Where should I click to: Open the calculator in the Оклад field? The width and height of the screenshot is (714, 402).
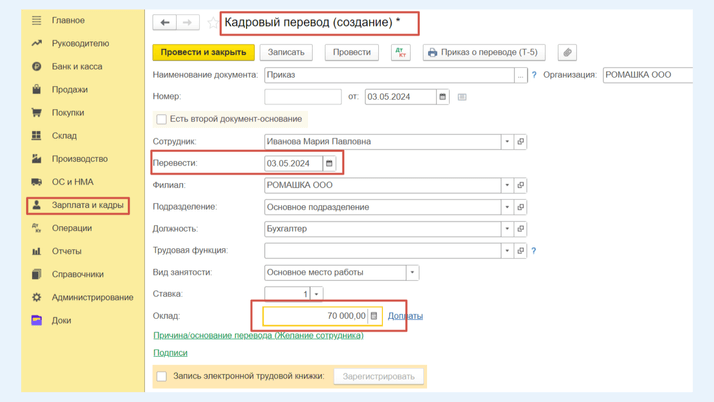tap(374, 316)
